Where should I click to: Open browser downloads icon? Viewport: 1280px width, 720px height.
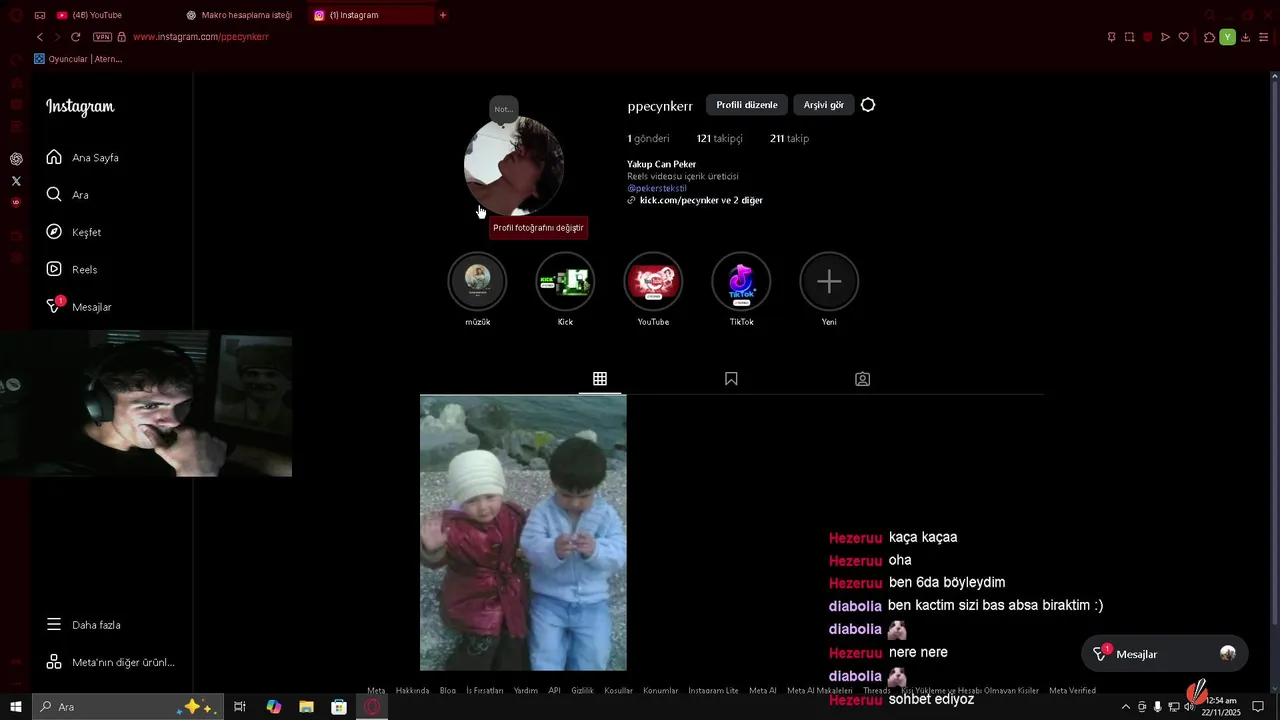[1246, 37]
